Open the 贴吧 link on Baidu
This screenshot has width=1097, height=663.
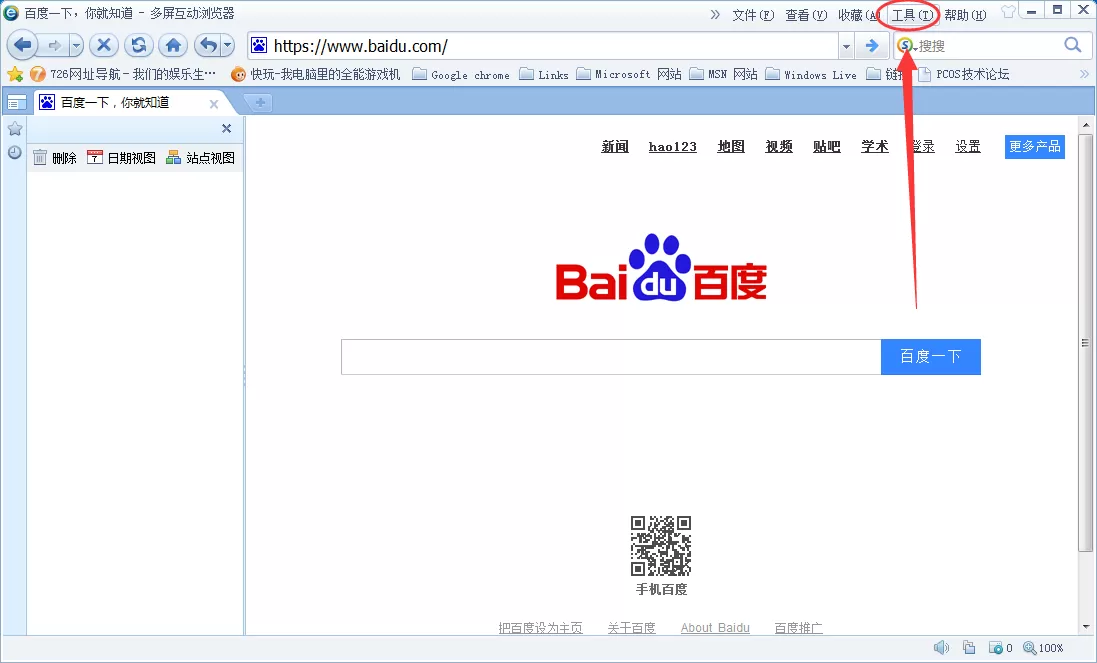click(826, 146)
